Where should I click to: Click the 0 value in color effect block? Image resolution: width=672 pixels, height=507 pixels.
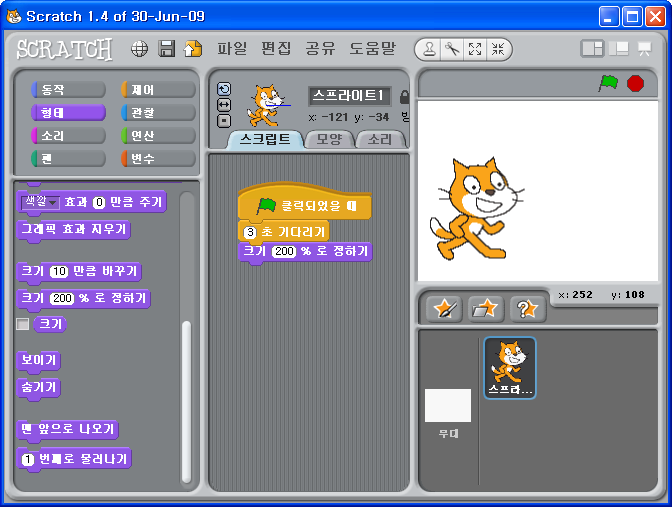[x=99, y=202]
